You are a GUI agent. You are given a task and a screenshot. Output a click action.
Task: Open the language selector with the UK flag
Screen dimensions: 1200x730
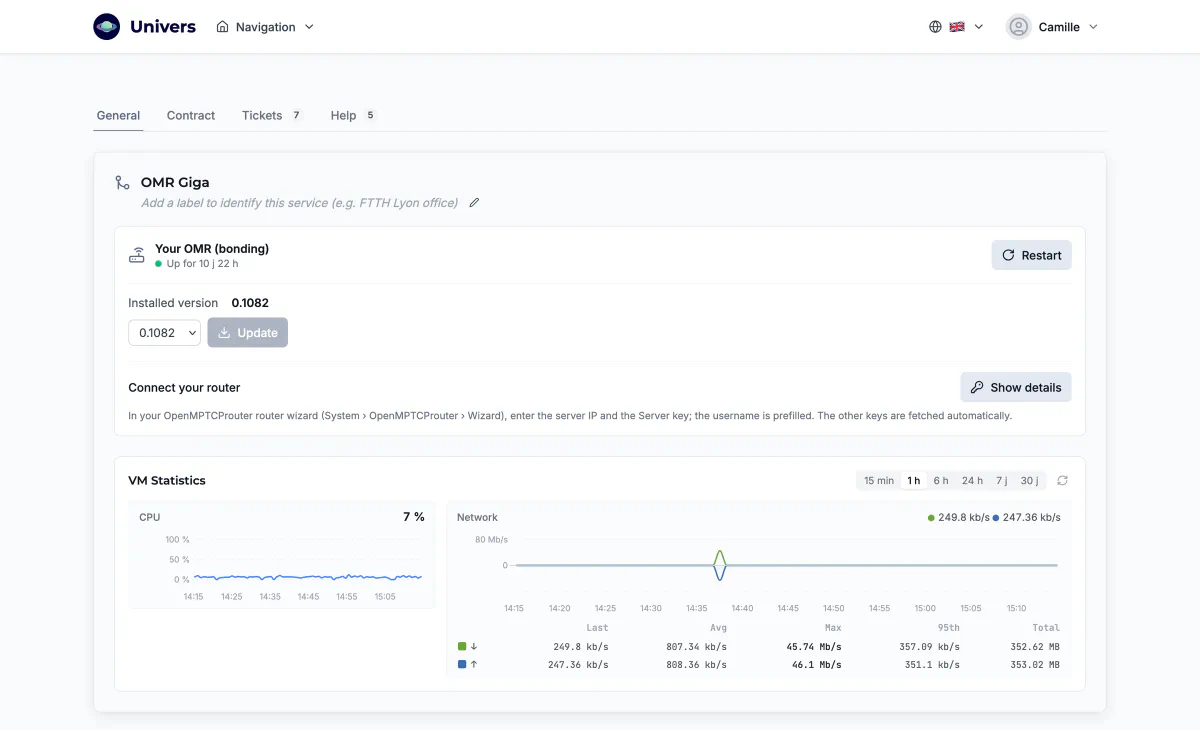coord(956,27)
